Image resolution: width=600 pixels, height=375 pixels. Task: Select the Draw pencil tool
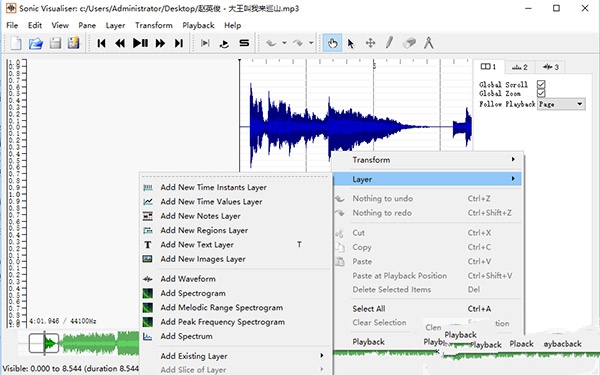(389, 43)
